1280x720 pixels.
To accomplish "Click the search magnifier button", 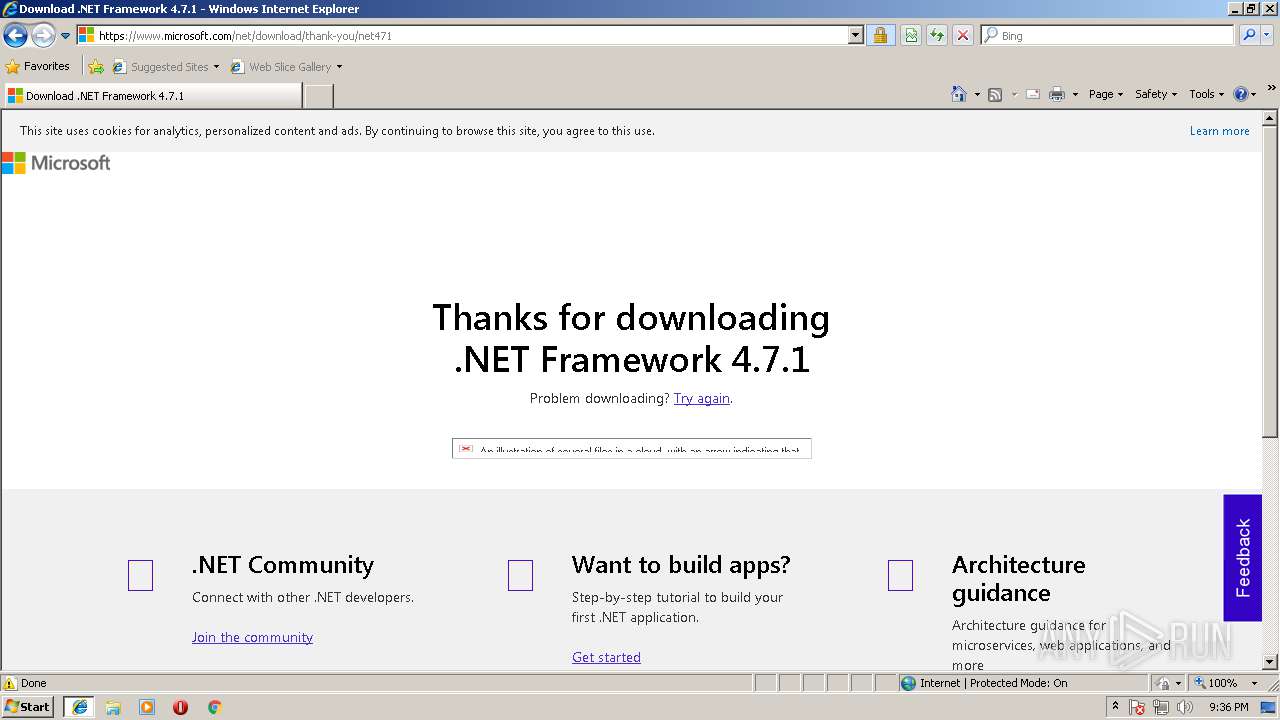I will [1249, 35].
